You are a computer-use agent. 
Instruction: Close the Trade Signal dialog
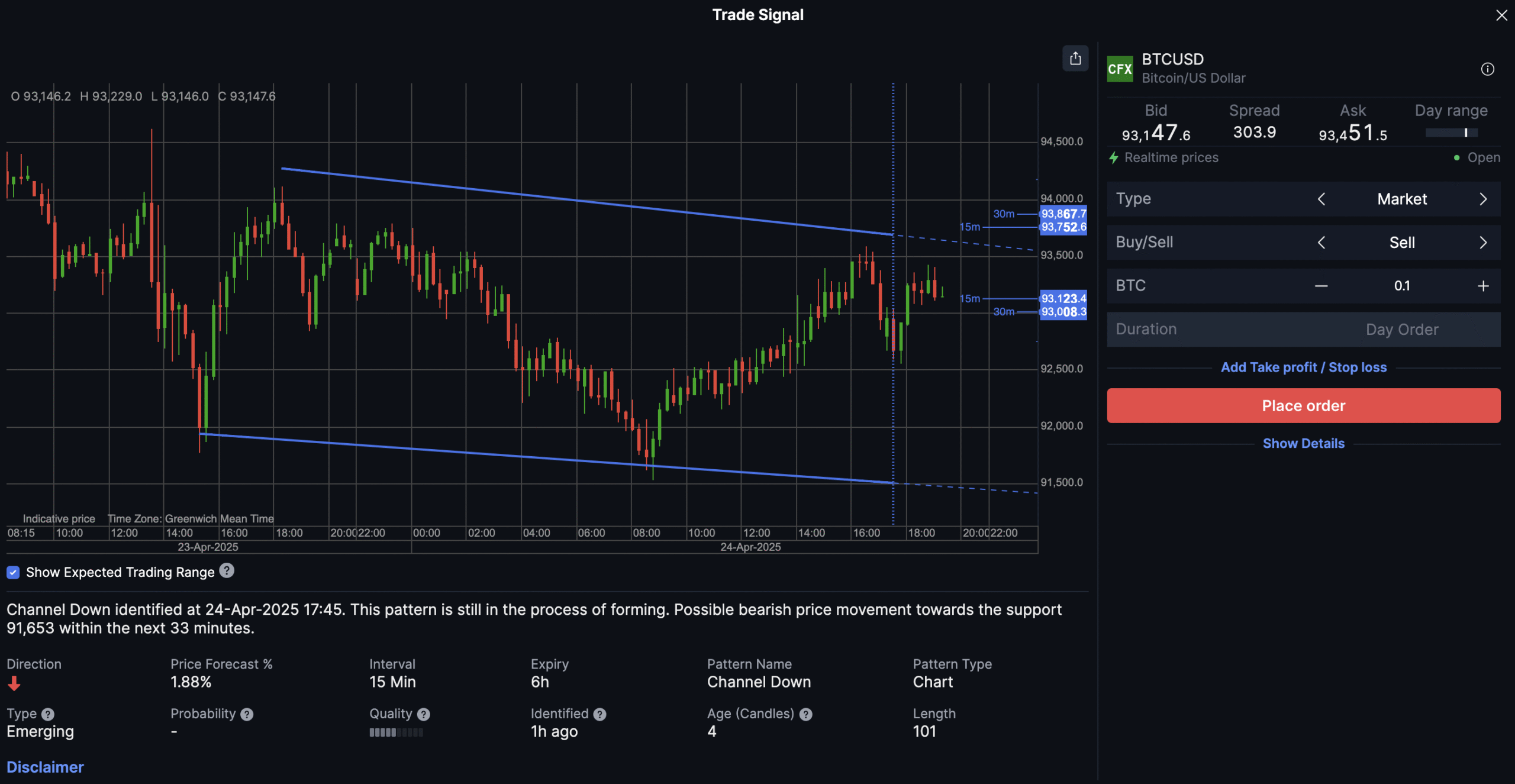pos(1501,15)
